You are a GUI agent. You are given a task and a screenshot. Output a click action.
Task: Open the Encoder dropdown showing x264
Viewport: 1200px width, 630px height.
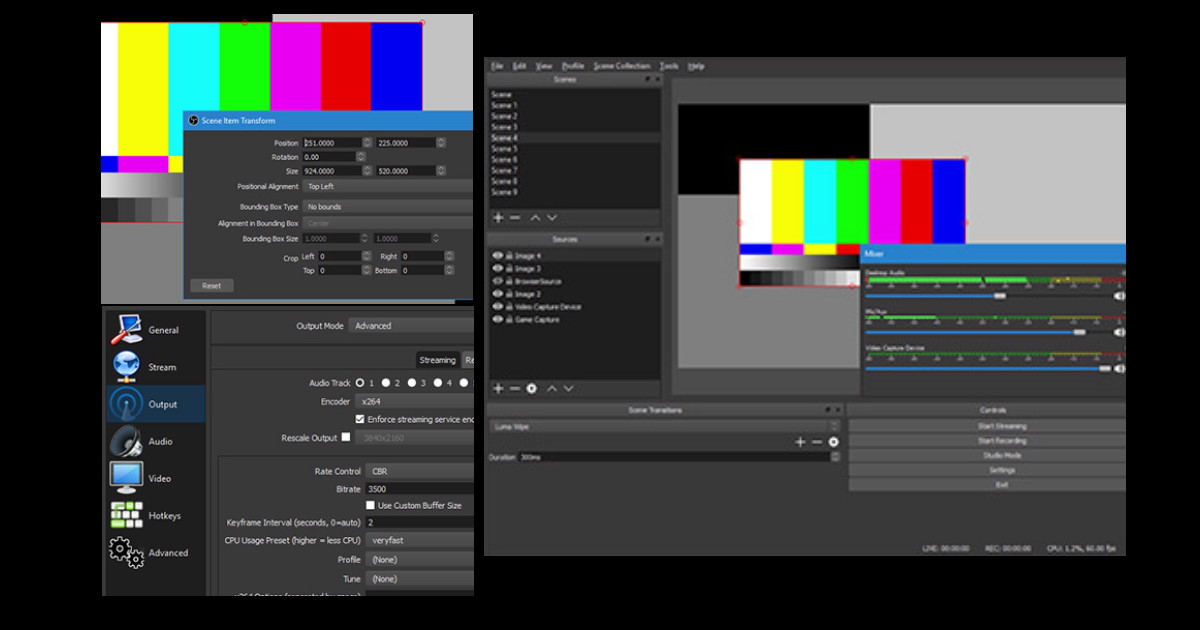[x=415, y=401]
